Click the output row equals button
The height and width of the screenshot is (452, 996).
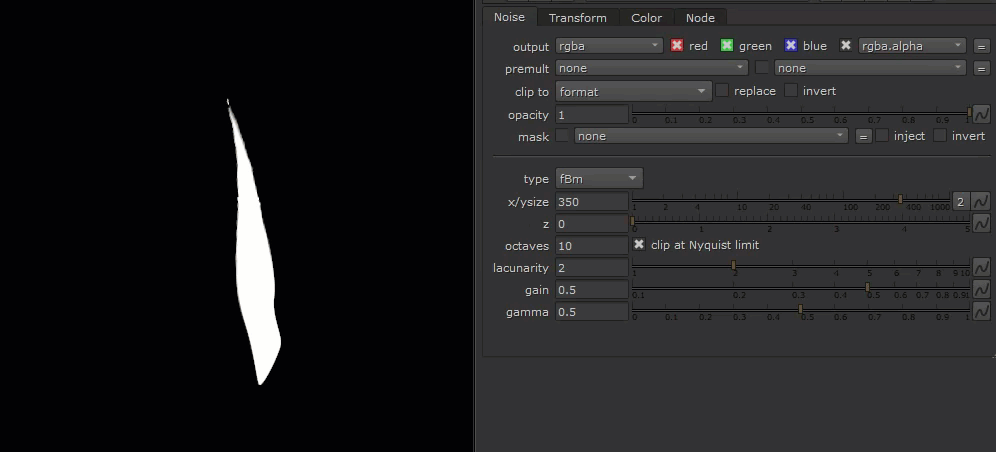coord(981,46)
